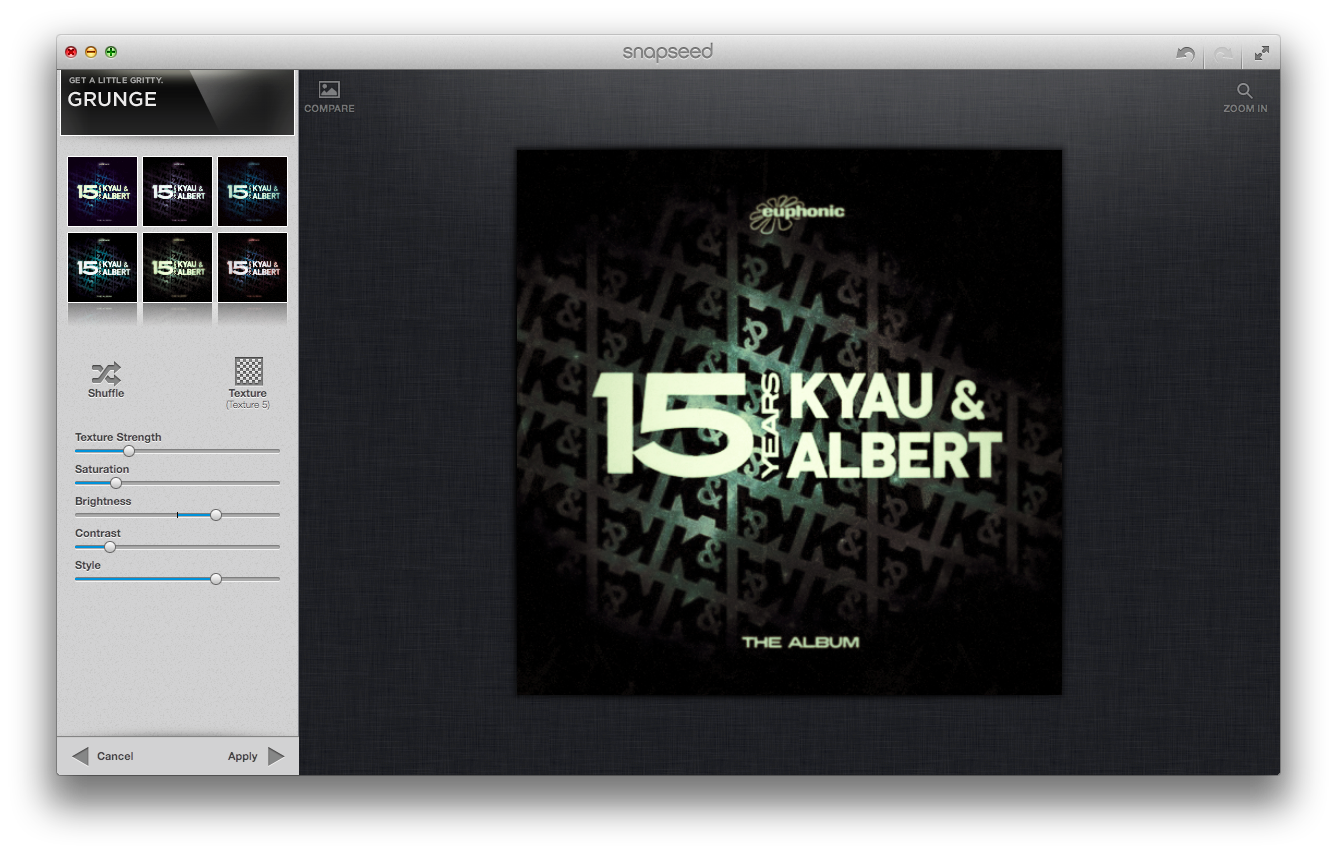The width and height of the screenshot is (1337, 854).
Task: Click the Contrast slider handle
Action: [110, 547]
